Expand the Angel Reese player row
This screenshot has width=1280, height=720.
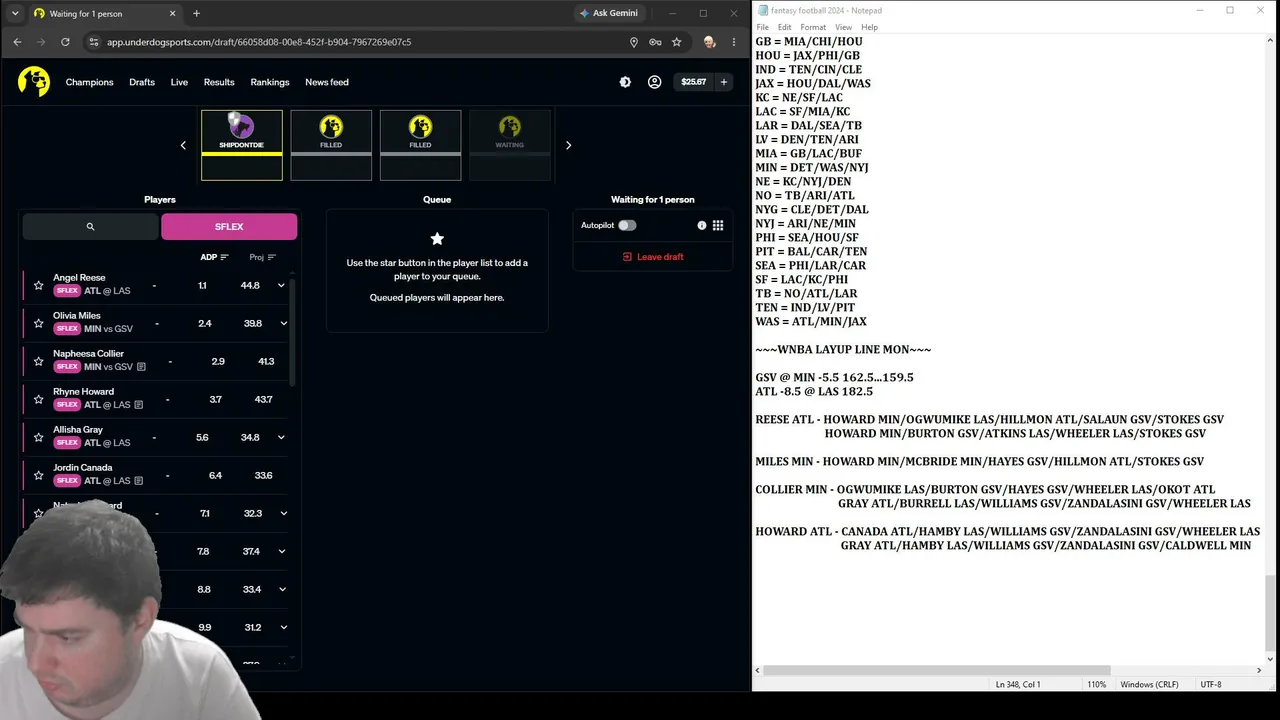(281, 285)
